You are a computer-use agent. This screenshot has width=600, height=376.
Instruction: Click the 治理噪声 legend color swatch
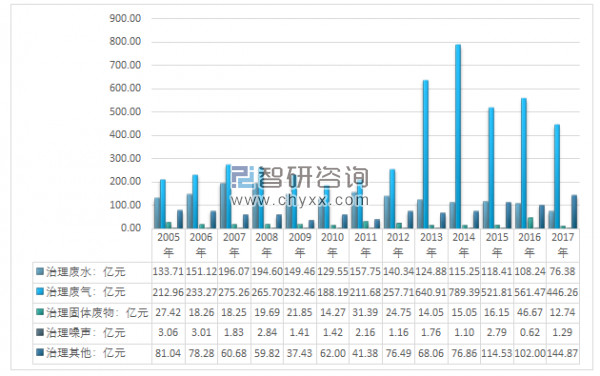pyautogui.click(x=39, y=332)
